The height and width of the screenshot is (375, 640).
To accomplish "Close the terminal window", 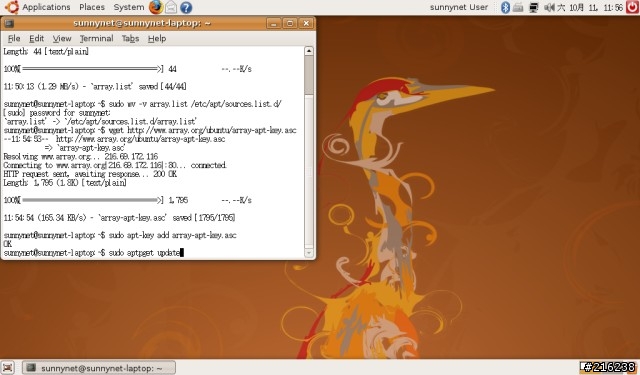I will (x=306, y=23).
